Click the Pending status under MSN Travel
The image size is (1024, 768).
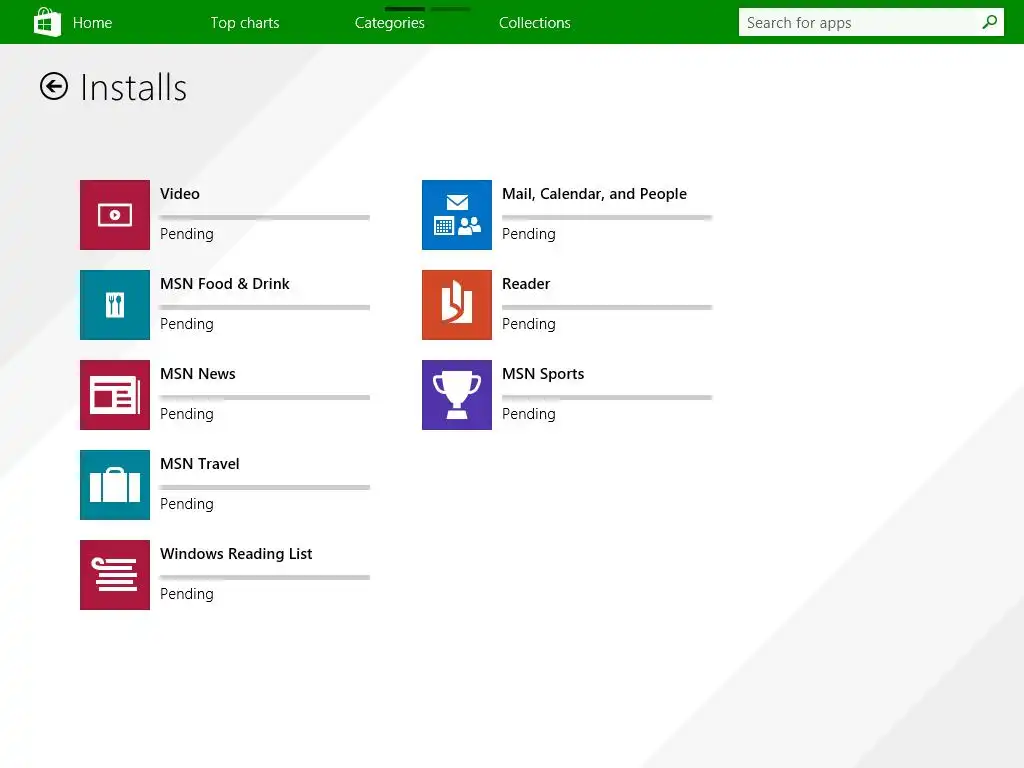[187, 504]
